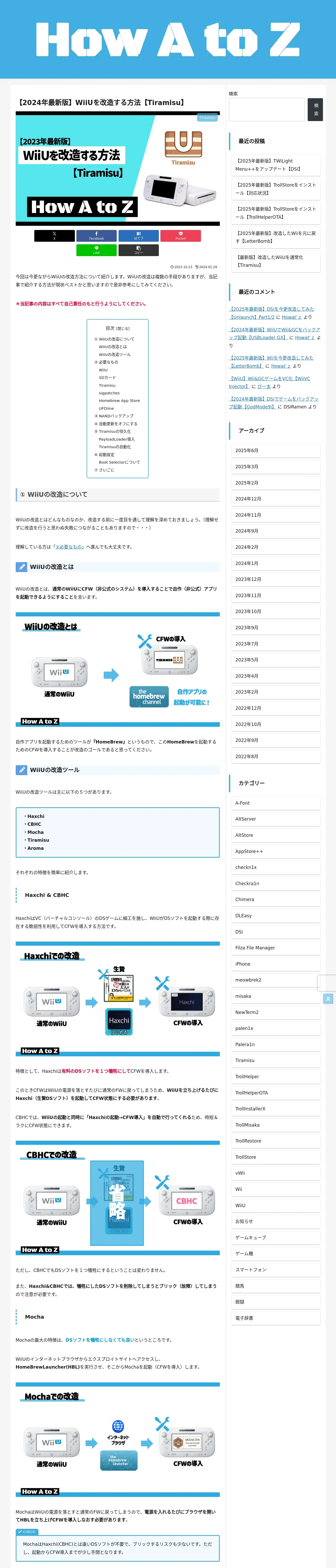Click the Mochaでの改造 diagram image
The height and width of the screenshot is (1568, 336).
[x=118, y=1440]
